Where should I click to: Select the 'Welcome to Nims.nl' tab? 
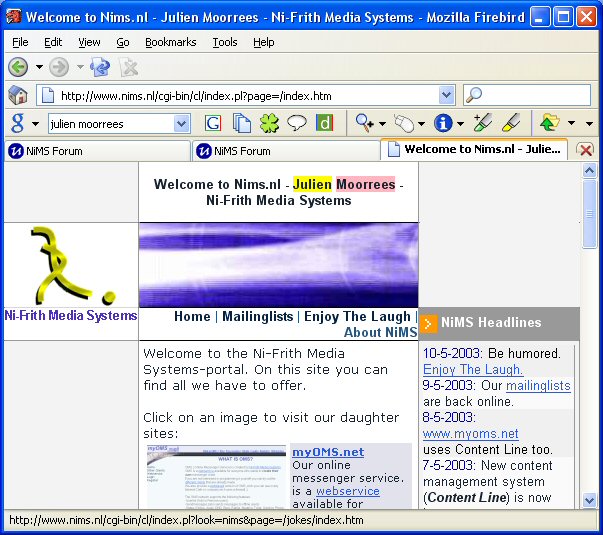point(474,149)
